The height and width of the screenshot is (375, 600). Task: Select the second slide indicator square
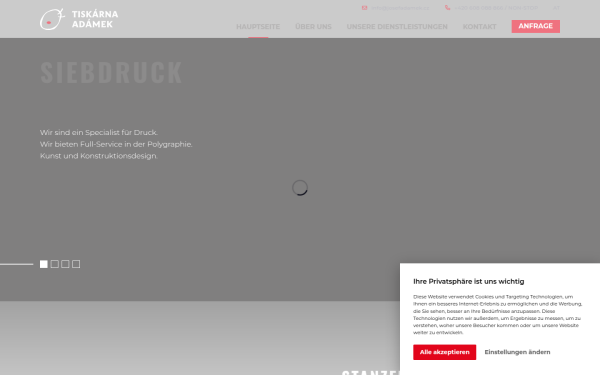55,264
